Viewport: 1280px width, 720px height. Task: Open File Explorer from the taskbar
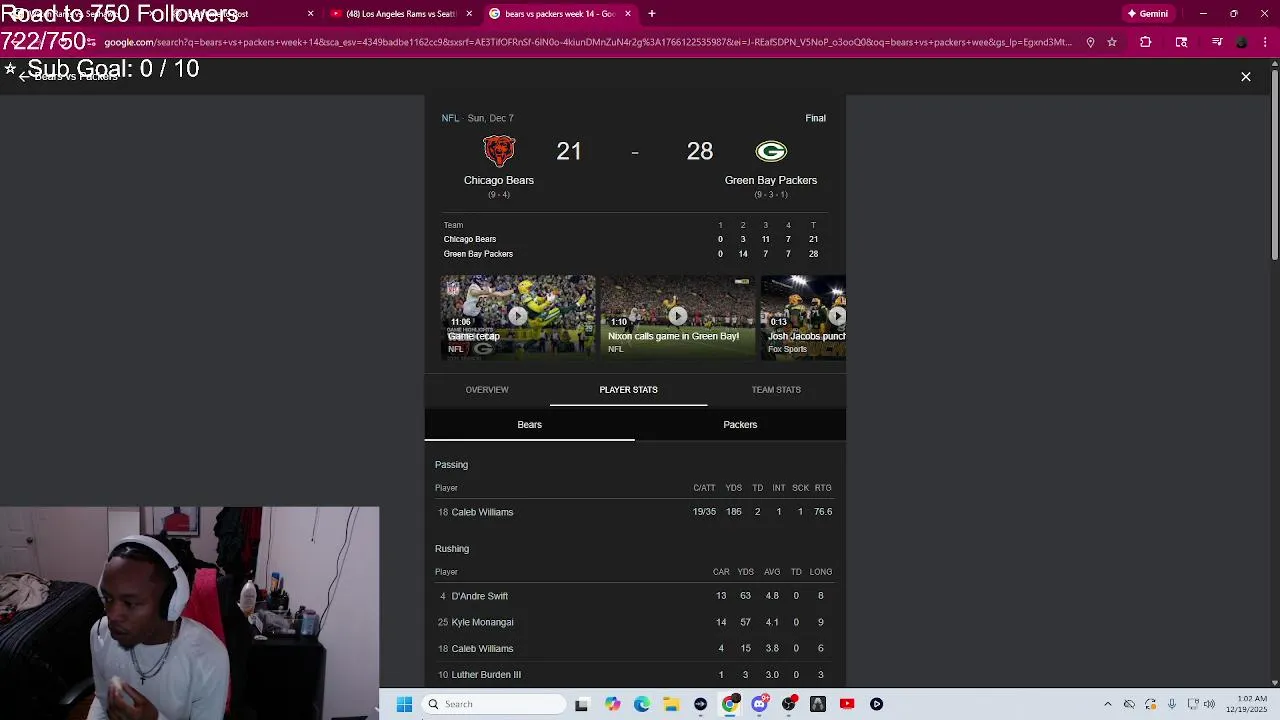(671, 704)
